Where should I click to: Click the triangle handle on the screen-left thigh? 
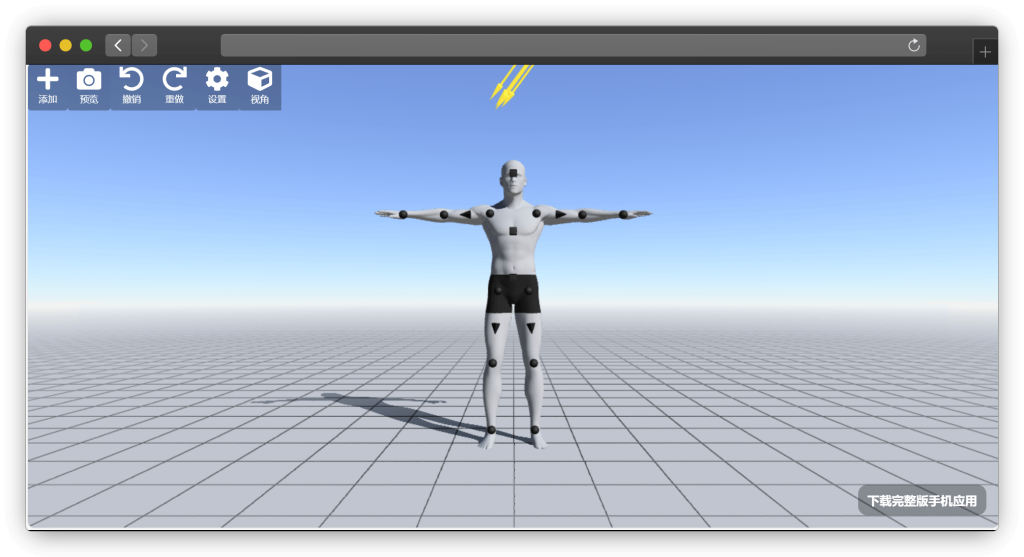coord(495,328)
